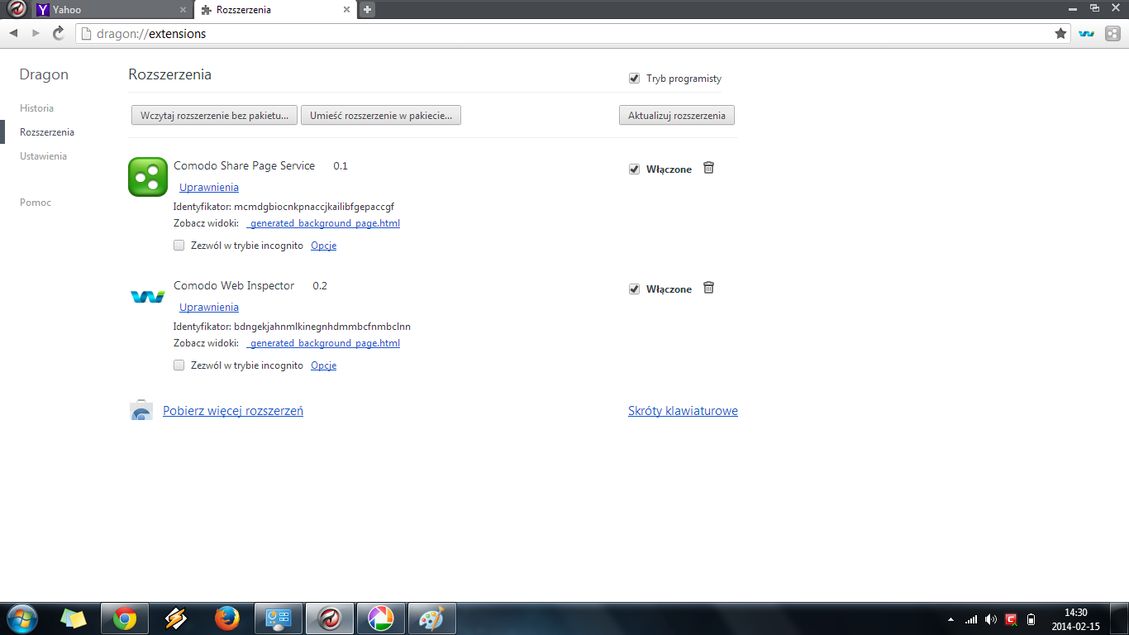Remove Comodo Web Inspector with trash icon

pyautogui.click(x=709, y=288)
